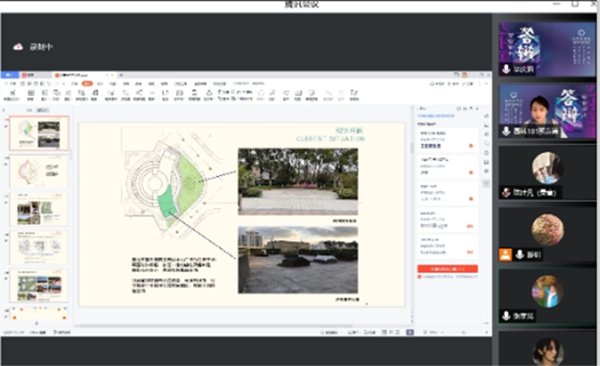Screen dimensions: 600x366
Task: Click the orange host badge on the participant tile
Action: [505, 255]
